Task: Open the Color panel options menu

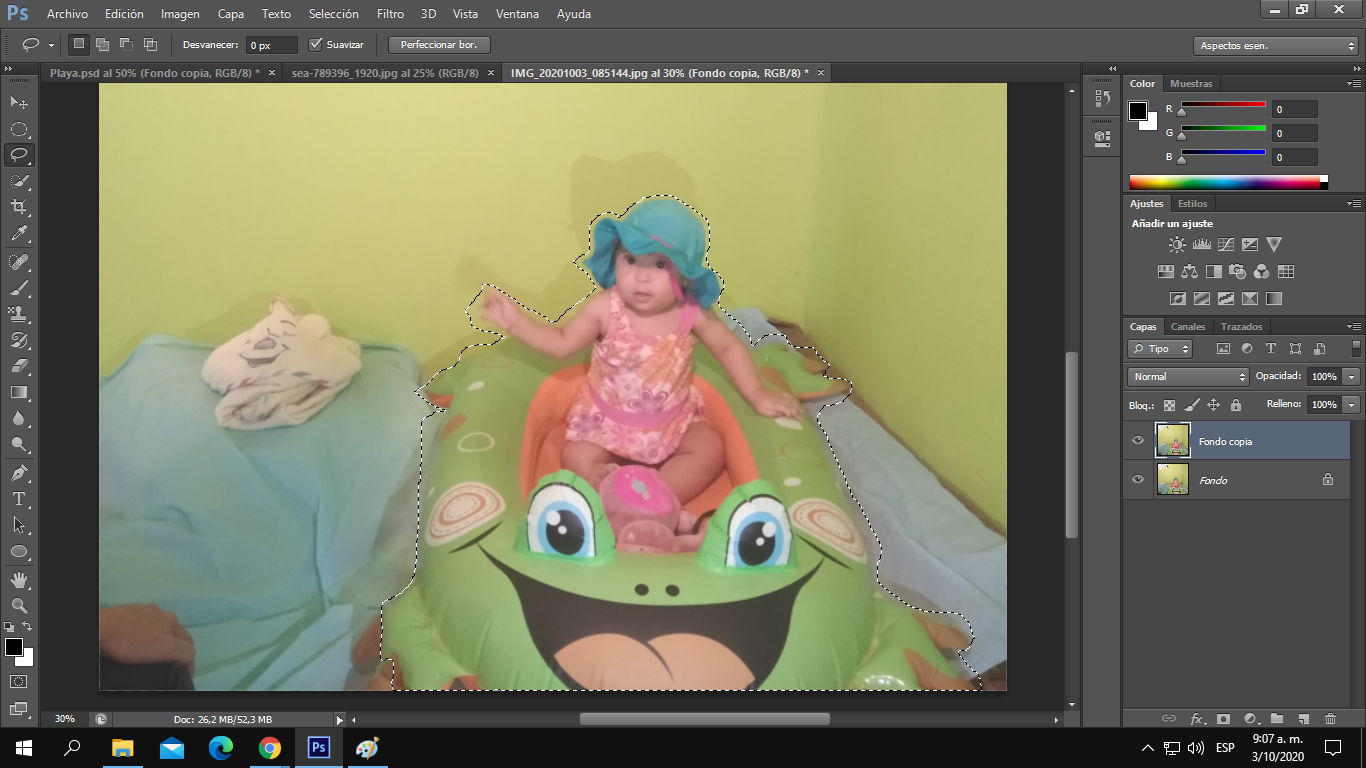Action: pos(1353,83)
